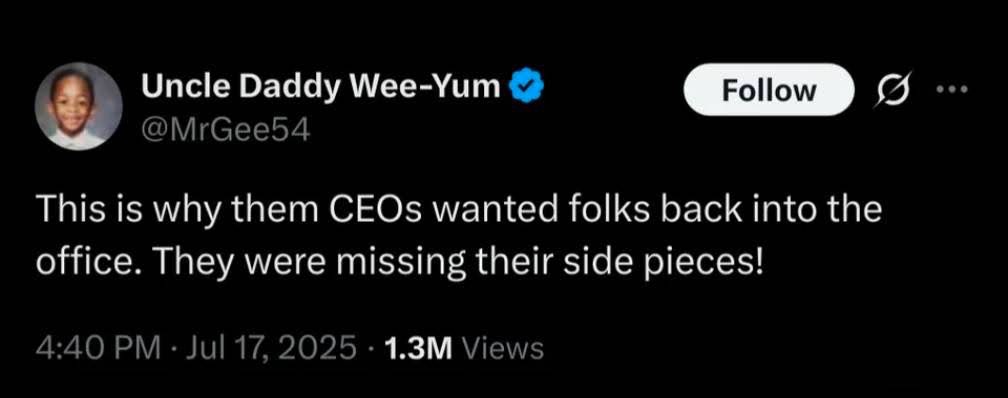Screen dimensions: 1008x398
Task: Follow the Uncle Daddy Wee-Yum account
Action: tap(768, 90)
